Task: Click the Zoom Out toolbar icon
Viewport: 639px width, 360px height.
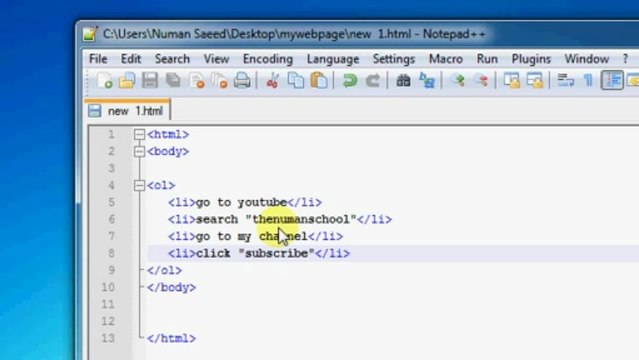Action: point(481,80)
